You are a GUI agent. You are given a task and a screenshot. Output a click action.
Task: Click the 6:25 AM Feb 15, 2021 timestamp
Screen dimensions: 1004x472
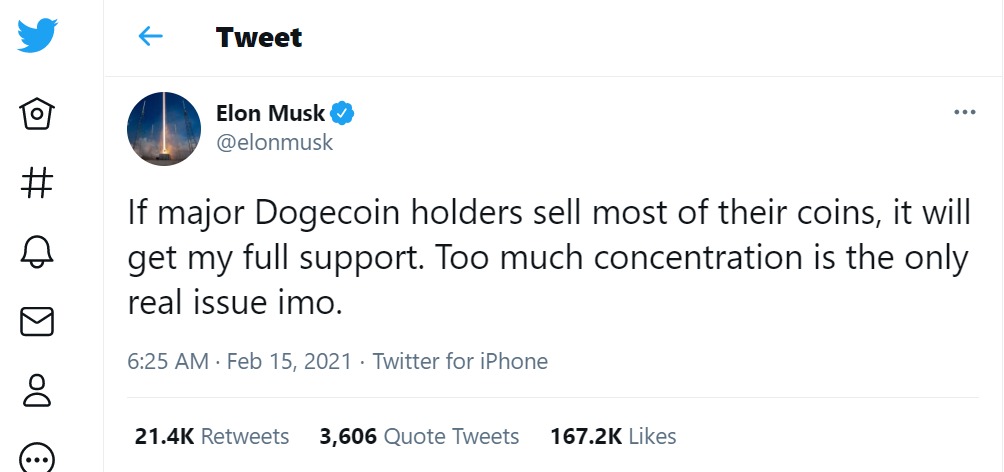point(239,361)
